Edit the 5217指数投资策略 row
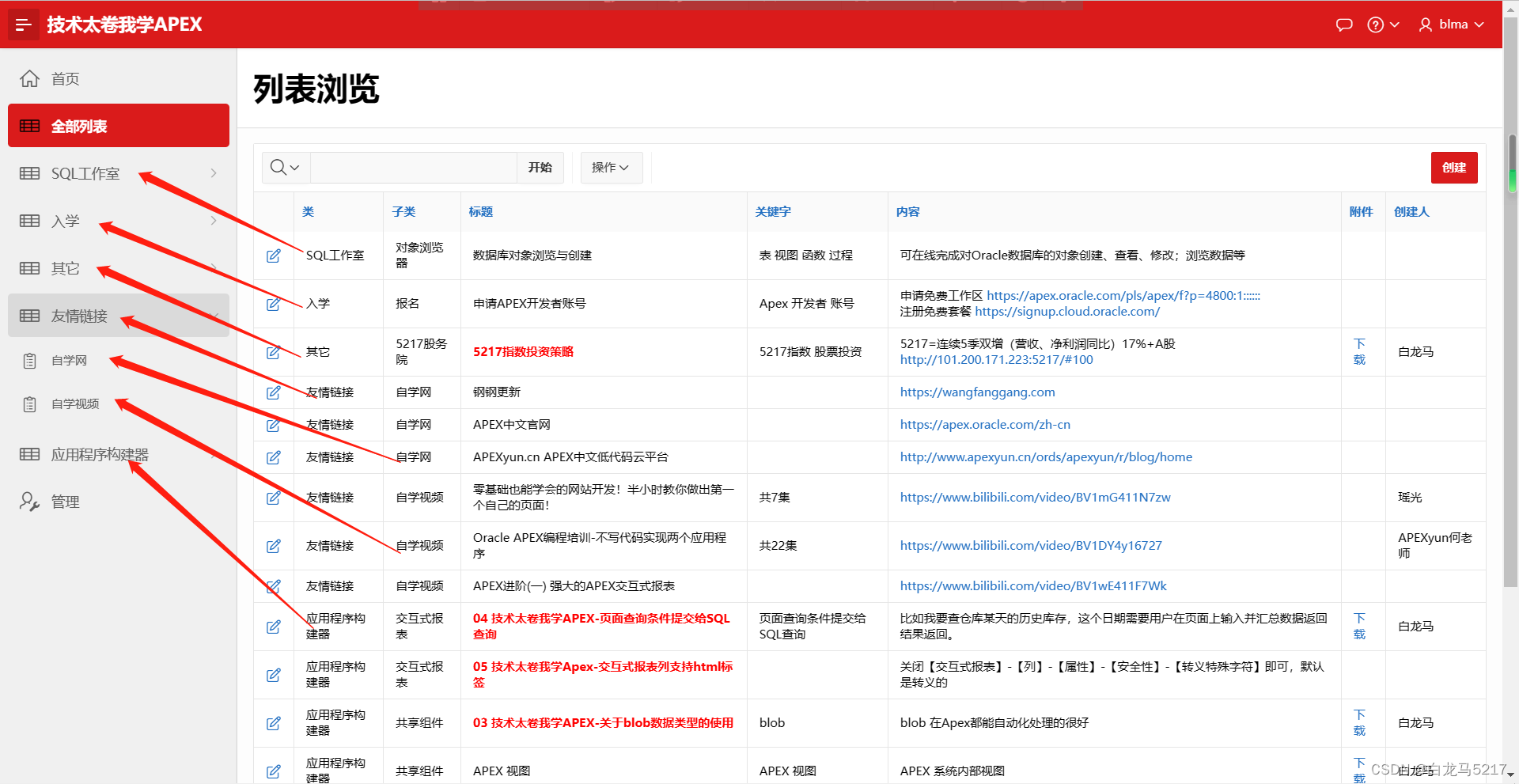This screenshot has width=1519, height=784. 274,352
